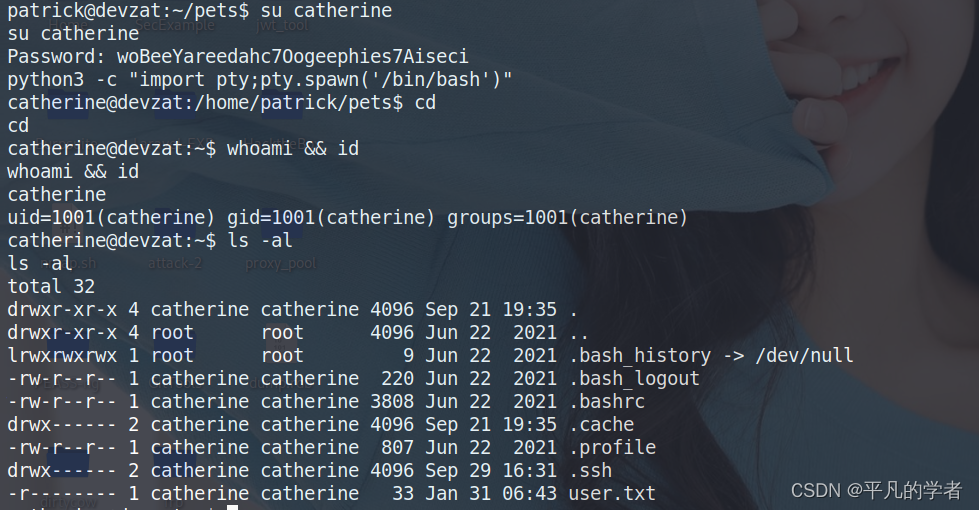Click the python3 pty.spawn command line
Screen dimensions: 979x510
(260, 80)
